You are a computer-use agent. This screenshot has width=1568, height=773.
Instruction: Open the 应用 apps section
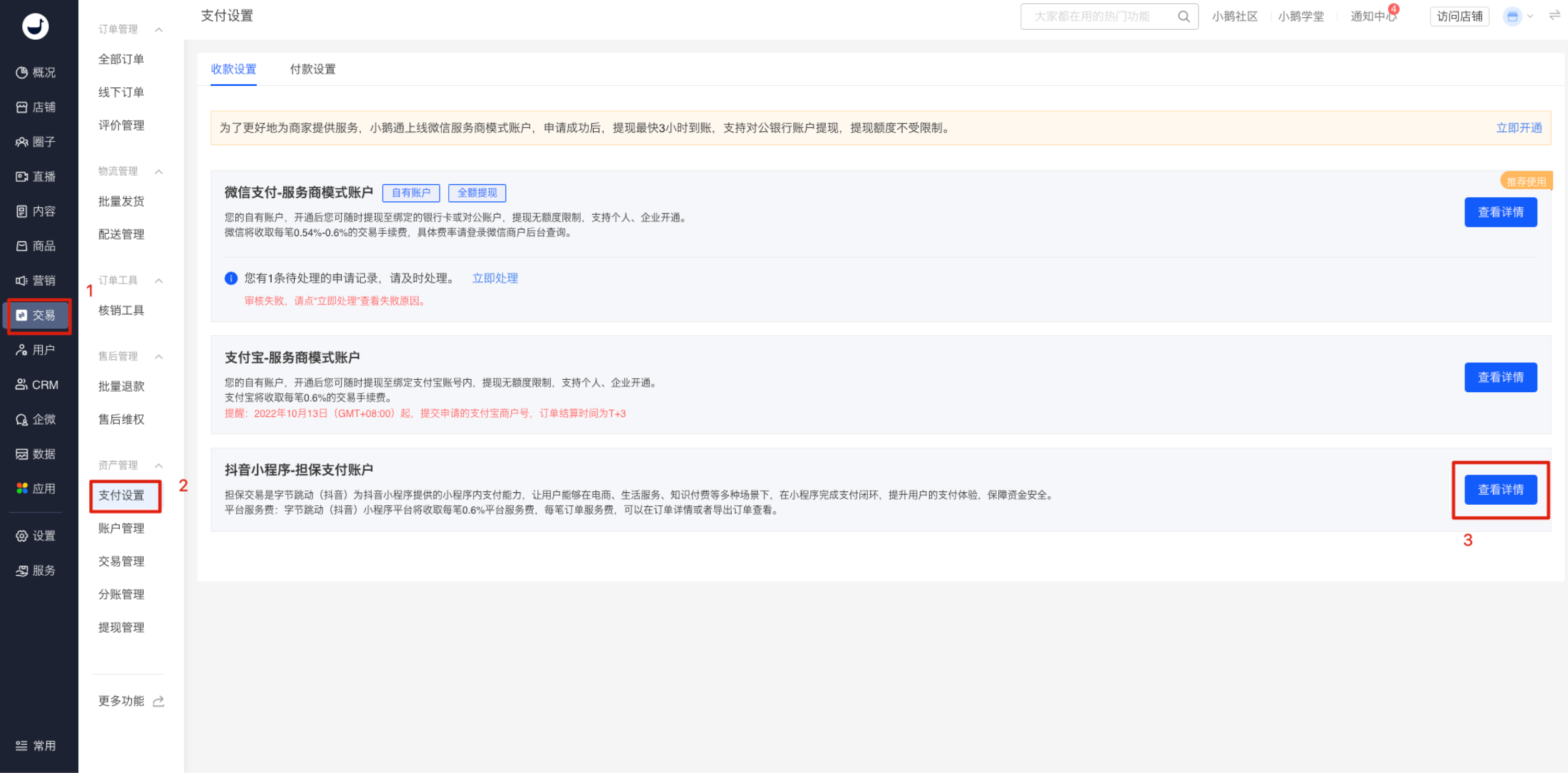pyautogui.click(x=36, y=488)
